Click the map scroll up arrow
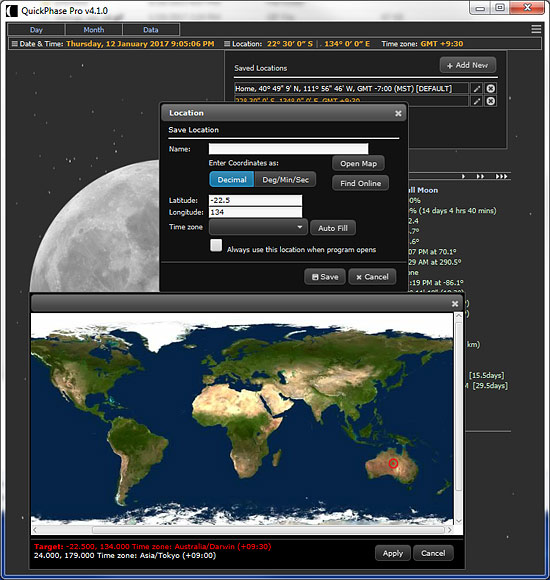The width and height of the screenshot is (550, 580). pos(458,316)
